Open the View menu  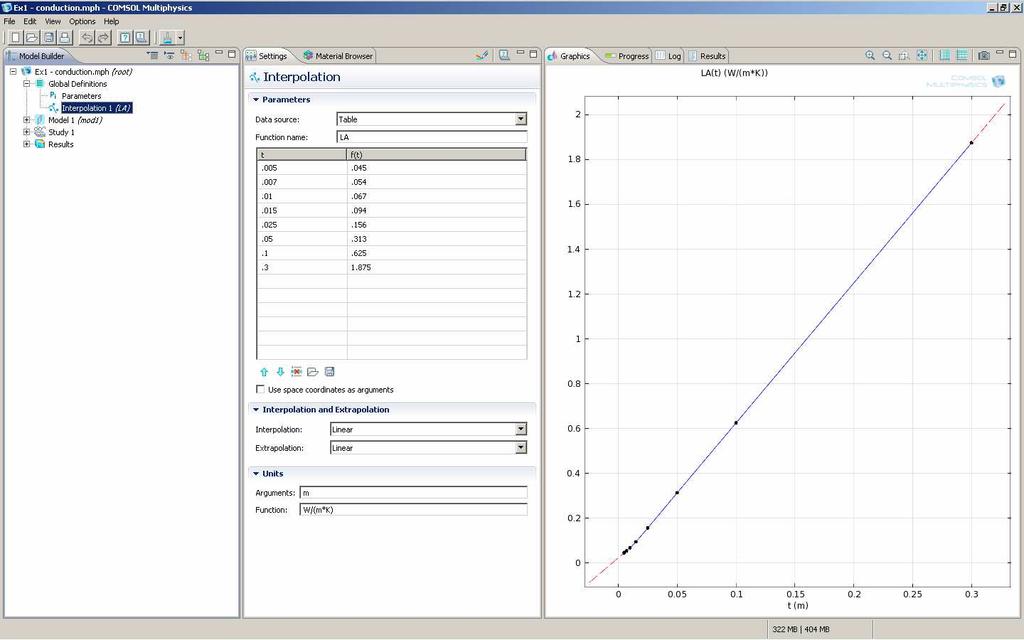pos(53,21)
